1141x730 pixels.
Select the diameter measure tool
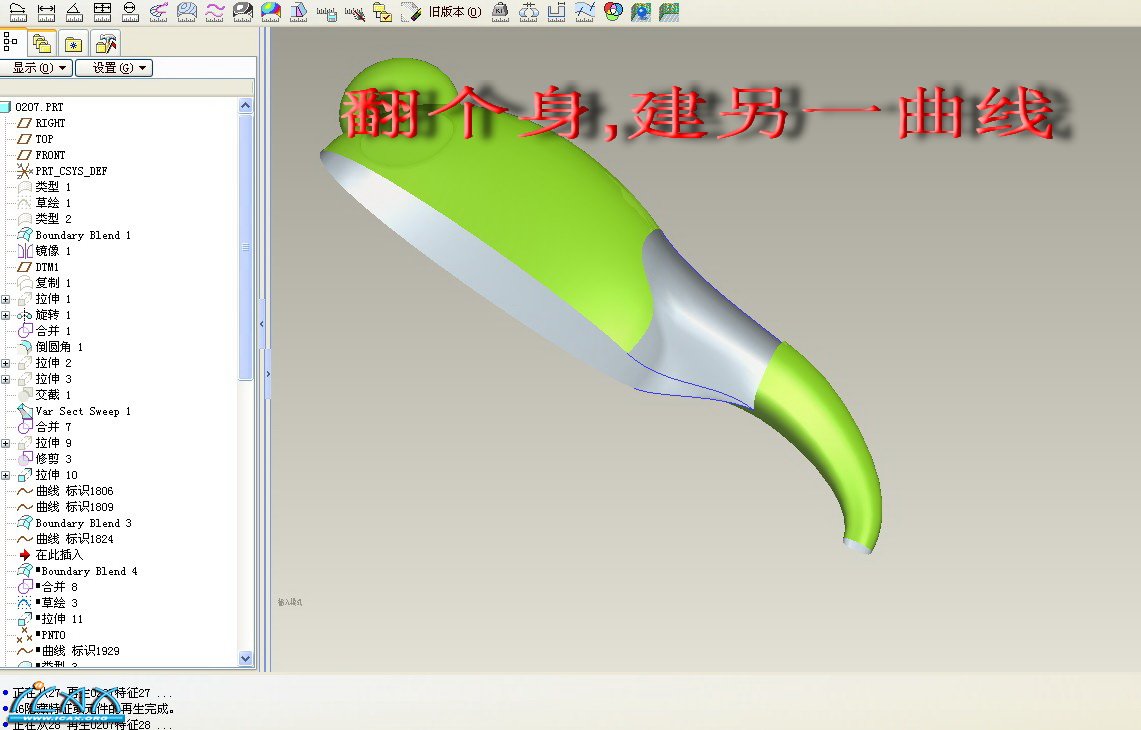tap(130, 12)
